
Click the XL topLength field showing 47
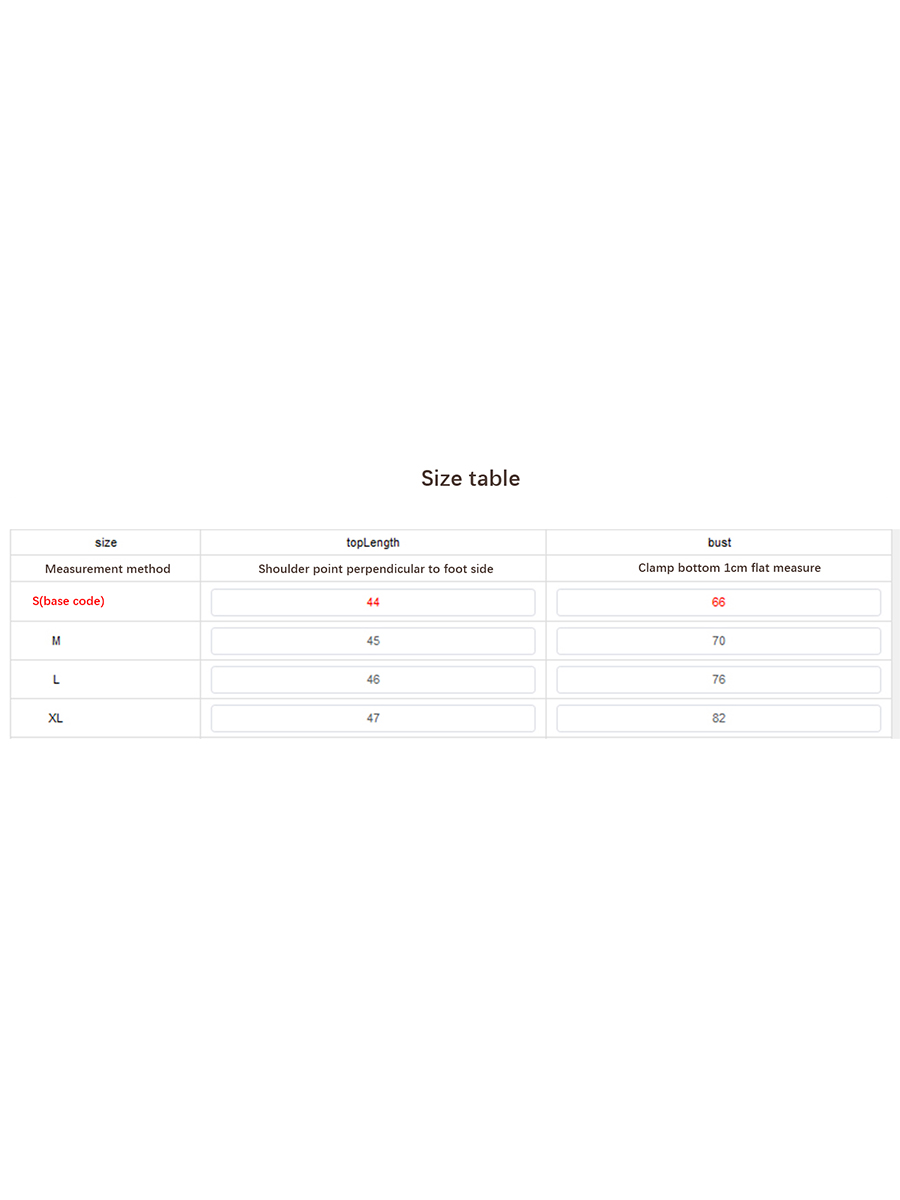tap(373, 718)
